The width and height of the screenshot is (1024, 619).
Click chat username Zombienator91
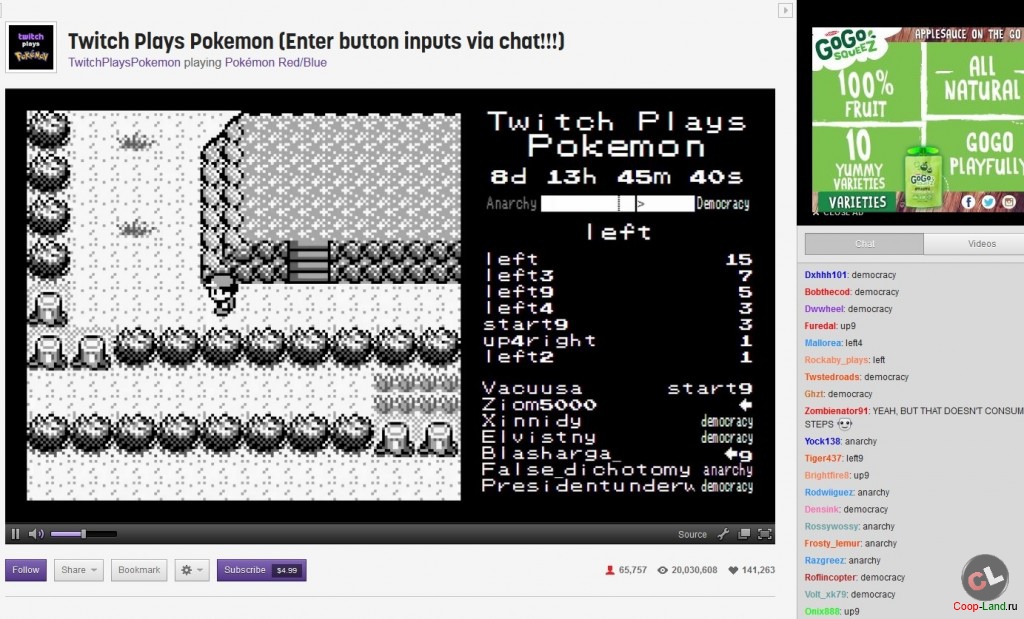pyautogui.click(x=837, y=411)
